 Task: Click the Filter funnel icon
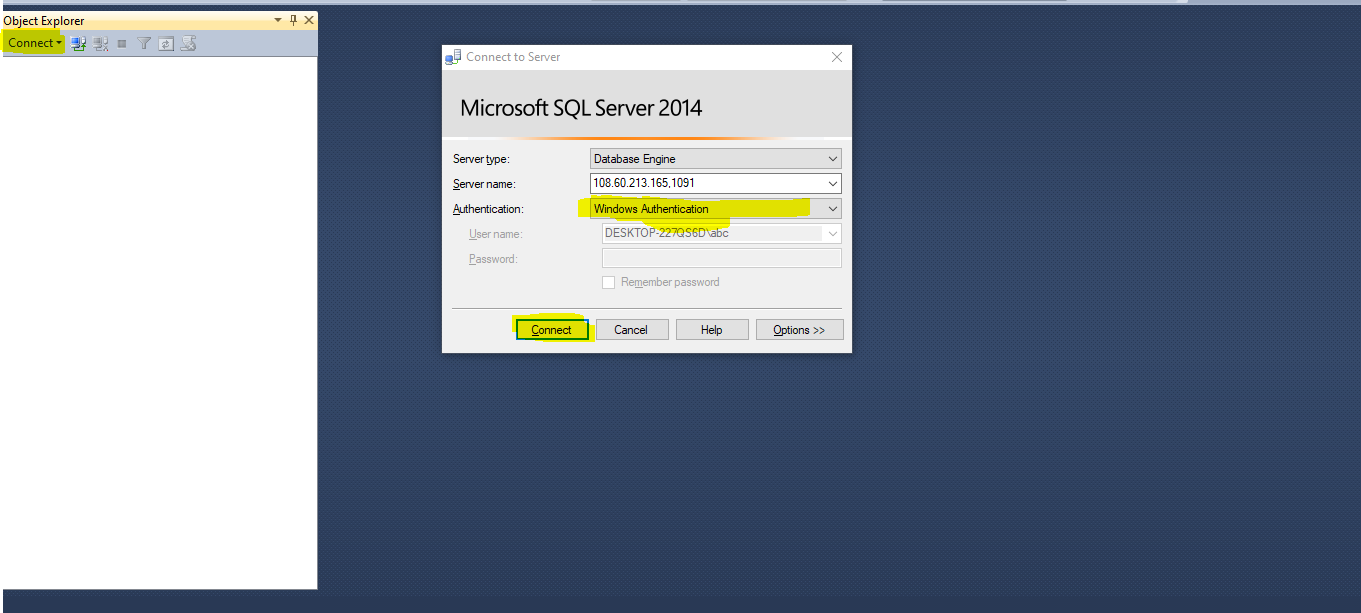(144, 43)
